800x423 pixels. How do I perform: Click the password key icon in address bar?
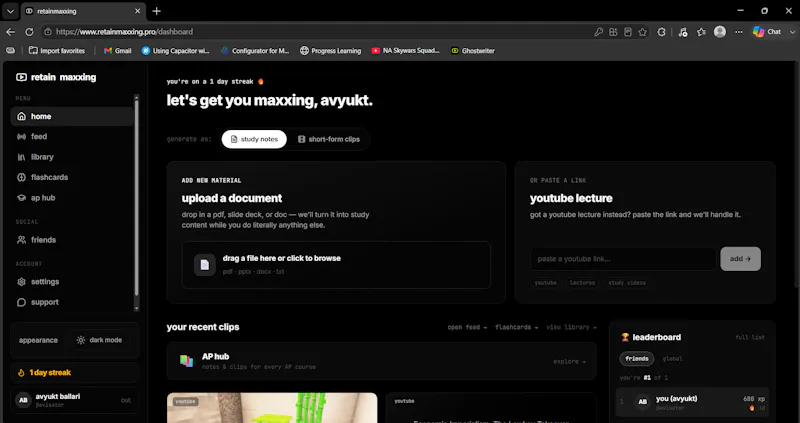pos(598,32)
